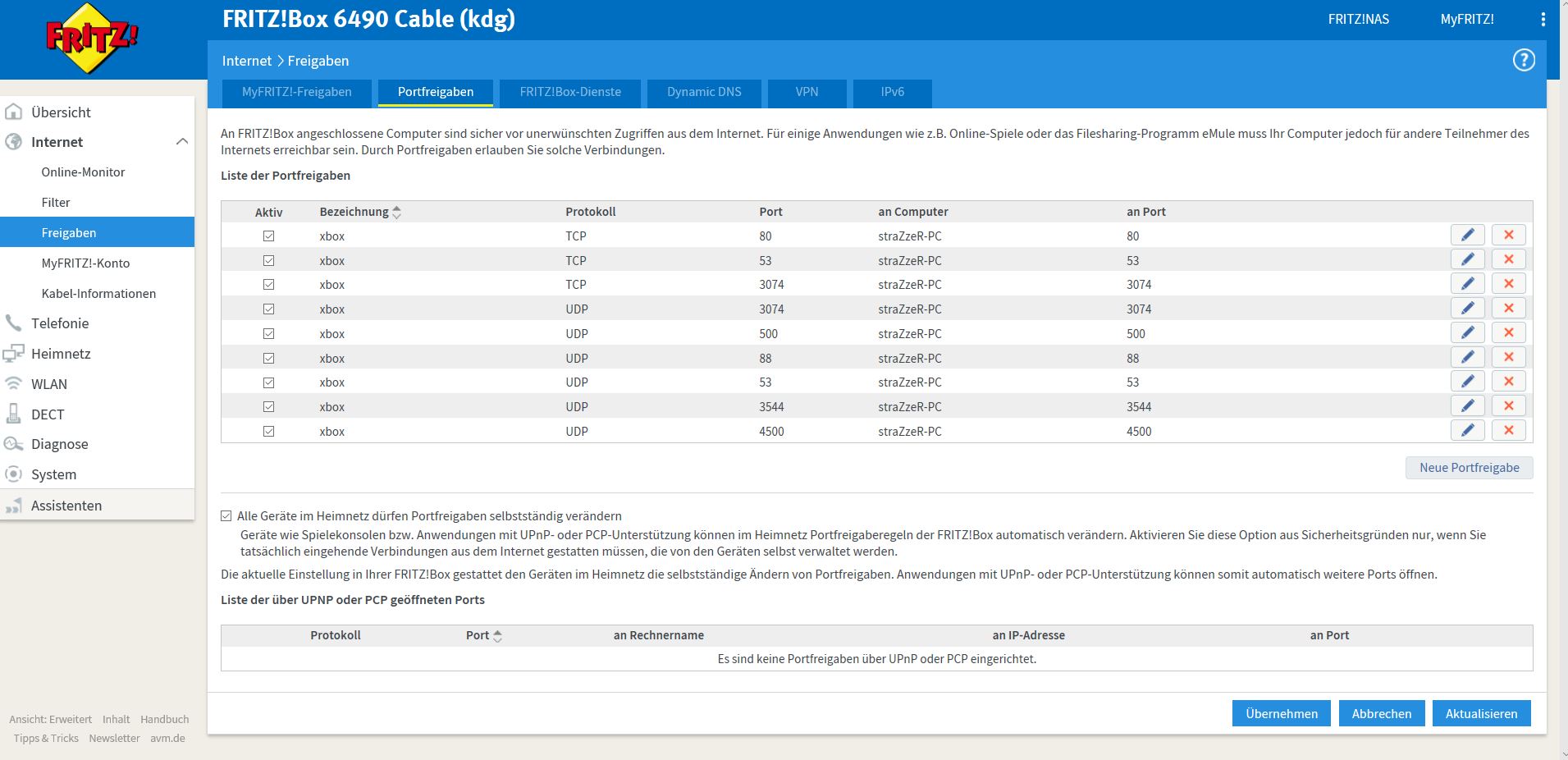Delete the xbox UDP port 88 rule
Image resolution: width=1568 pixels, height=760 pixels.
coord(1508,357)
